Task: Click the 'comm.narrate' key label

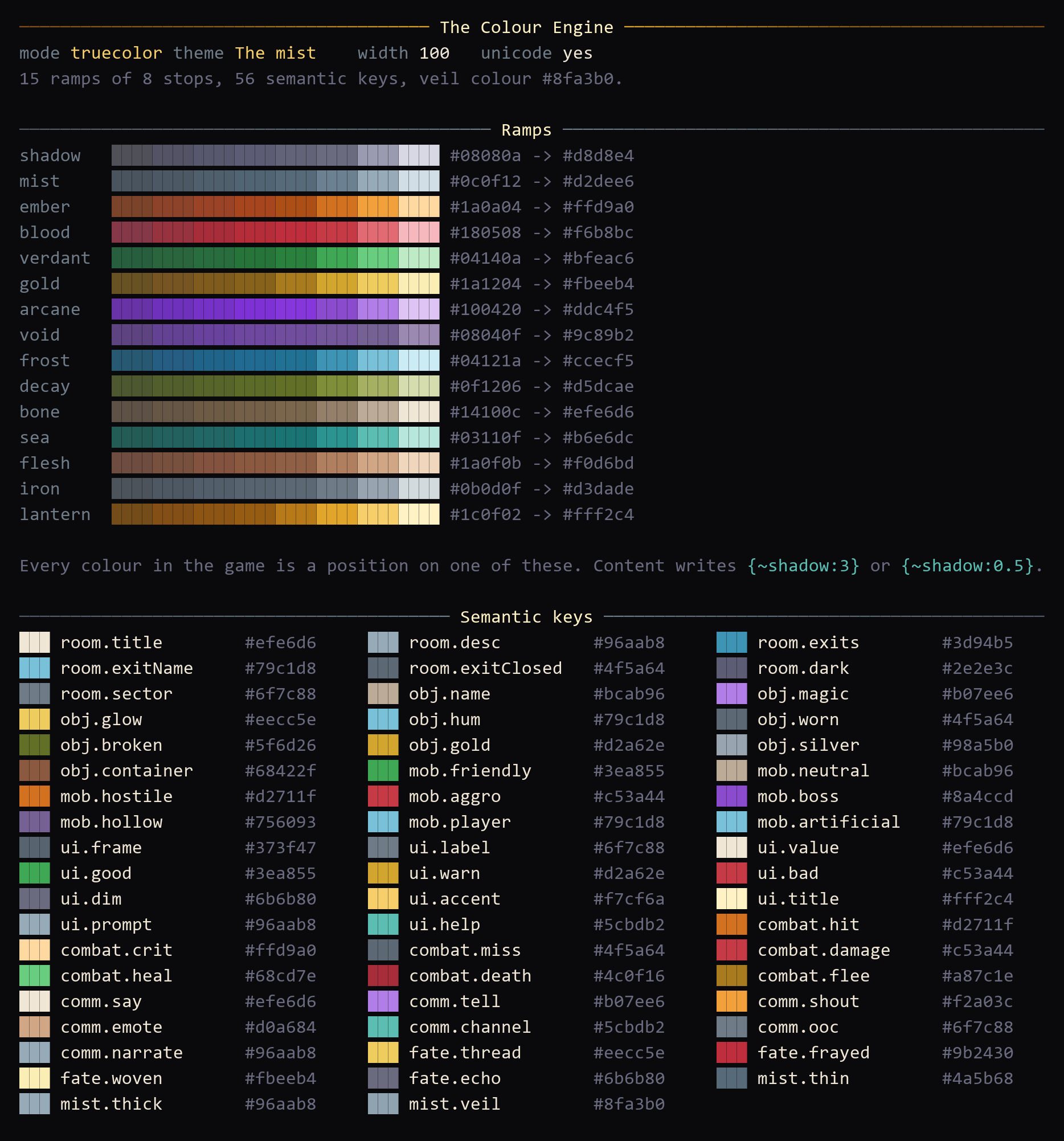Action: [x=122, y=1053]
